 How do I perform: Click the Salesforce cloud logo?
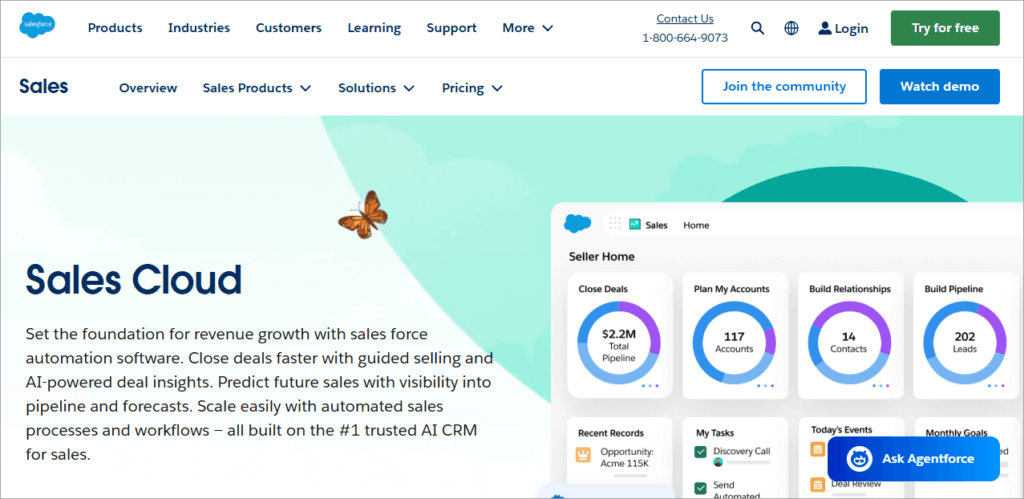pos(37,25)
